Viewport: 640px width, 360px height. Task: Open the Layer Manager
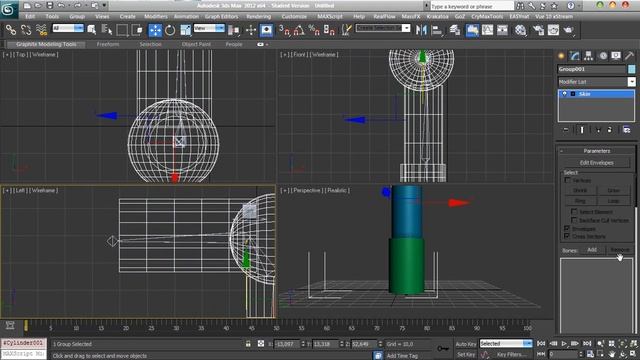click(x=455, y=30)
